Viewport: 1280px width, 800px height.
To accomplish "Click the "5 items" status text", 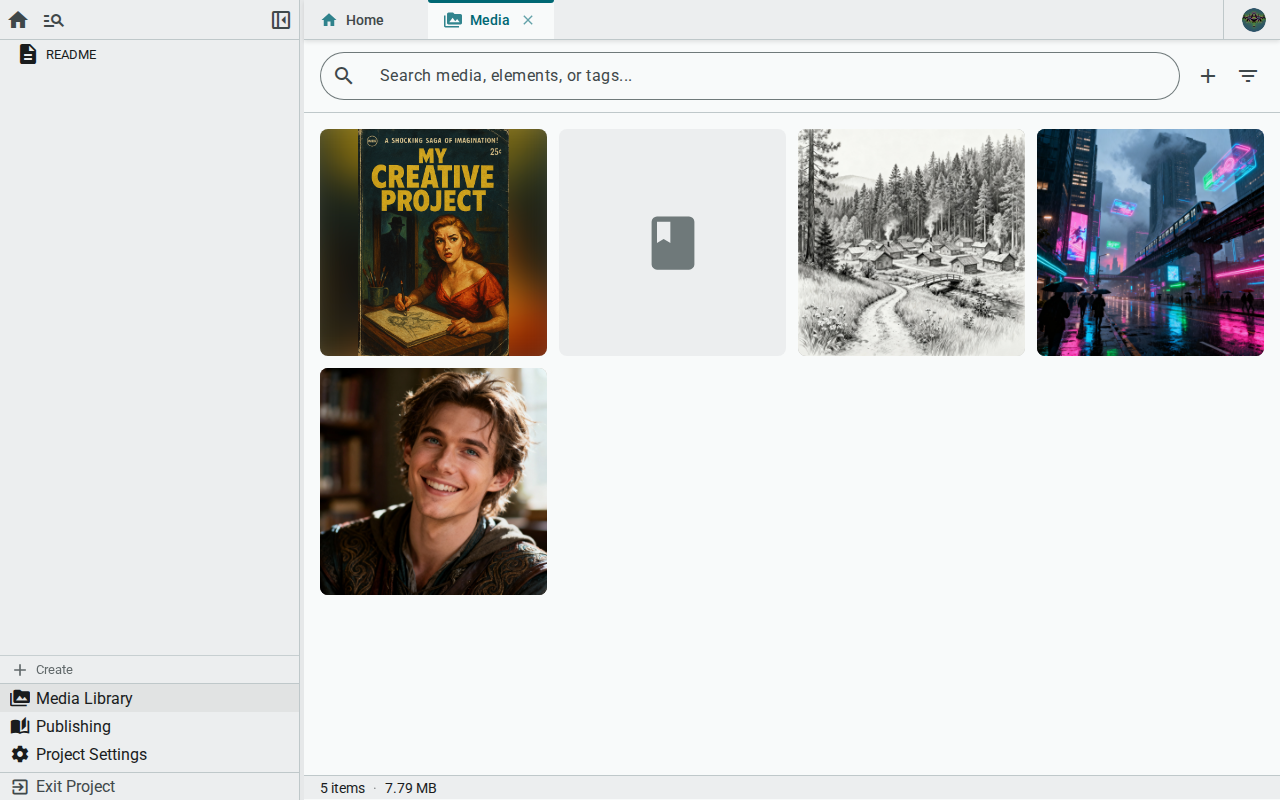I will pos(342,788).
